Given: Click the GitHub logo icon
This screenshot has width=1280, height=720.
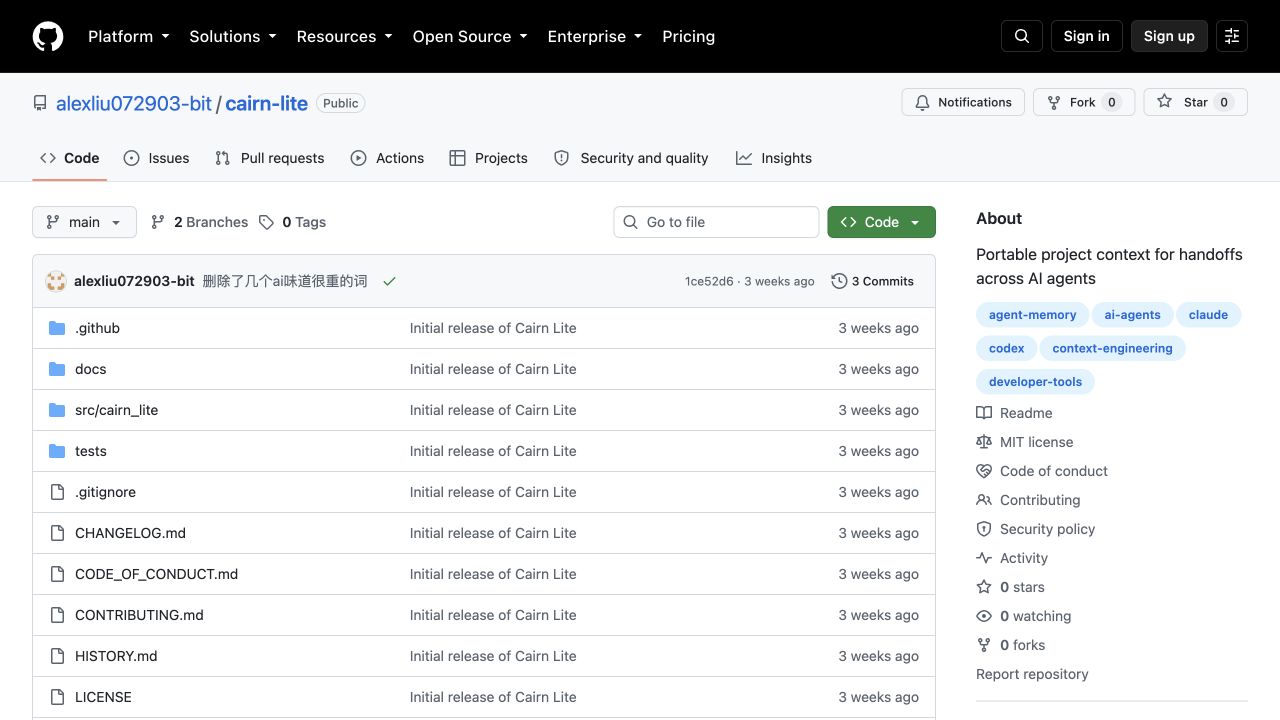Looking at the screenshot, I should (48, 36).
